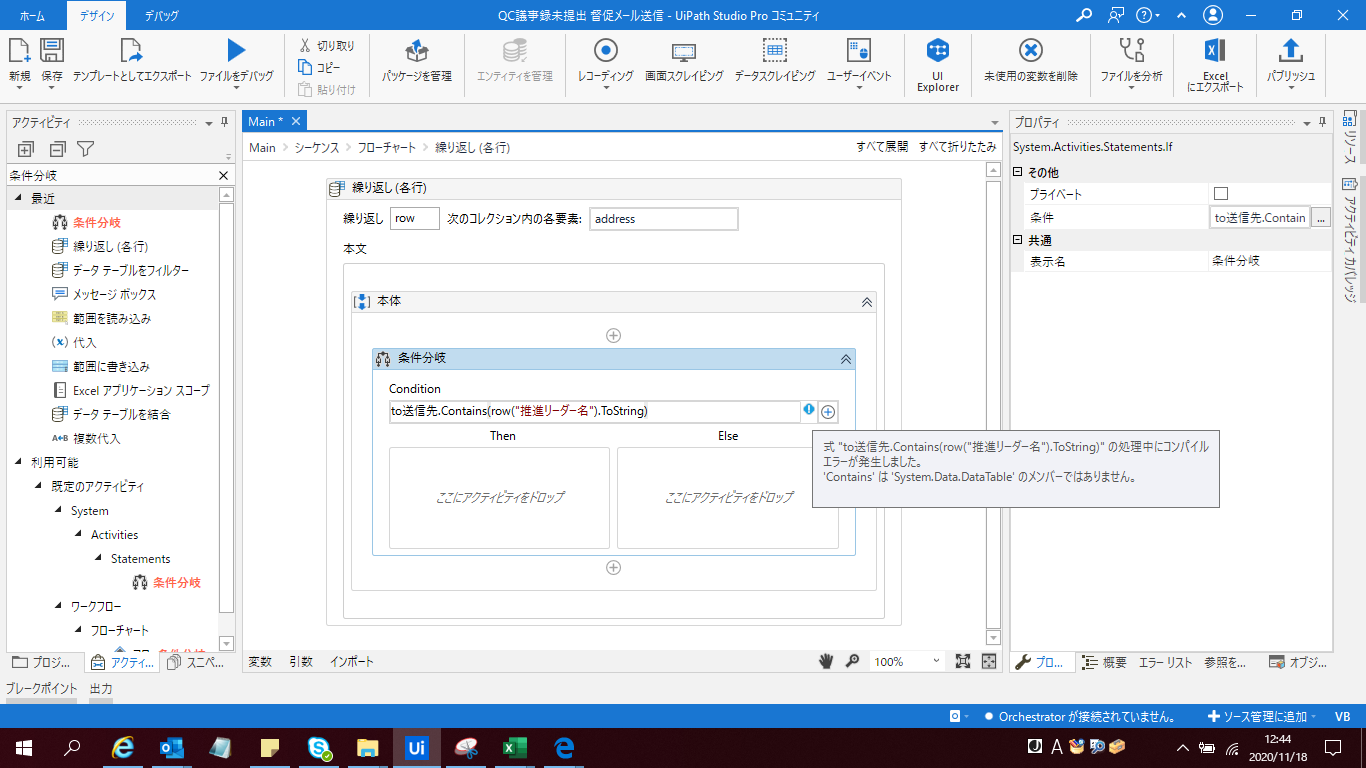Open the 出力 (Output) panel tab

[101, 689]
